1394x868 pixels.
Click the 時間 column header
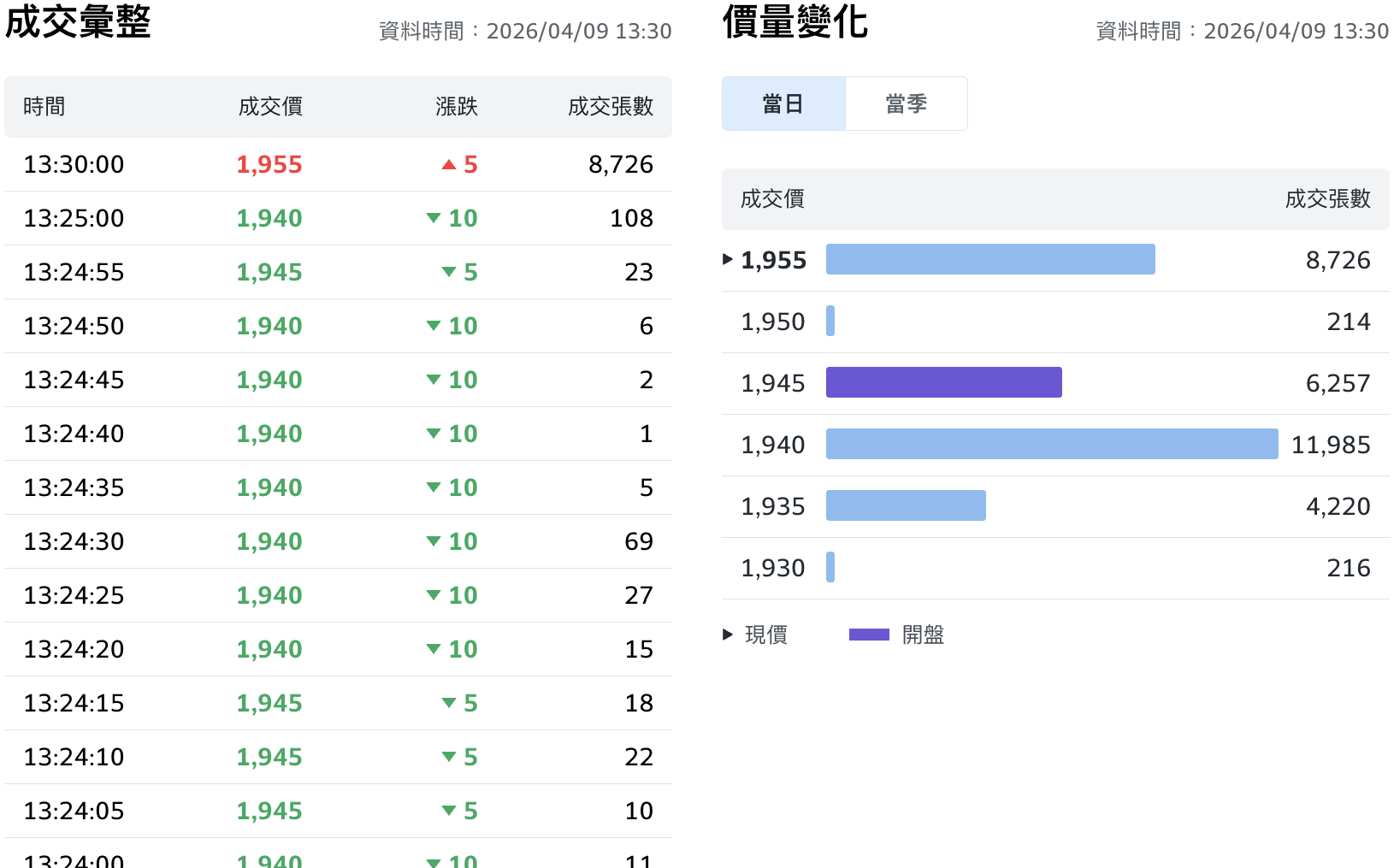point(44,107)
